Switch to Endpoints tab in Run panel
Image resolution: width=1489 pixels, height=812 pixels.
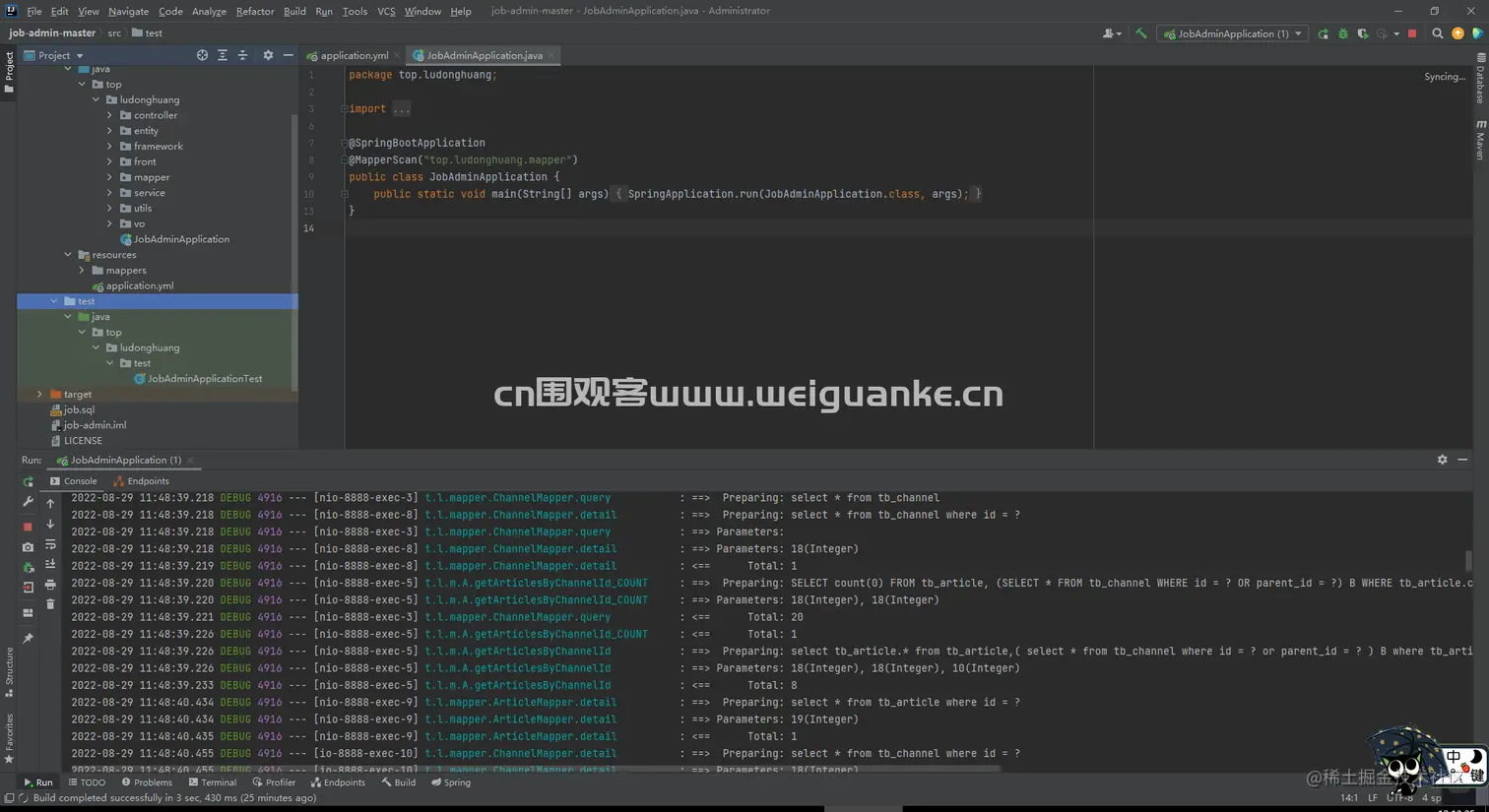point(142,481)
